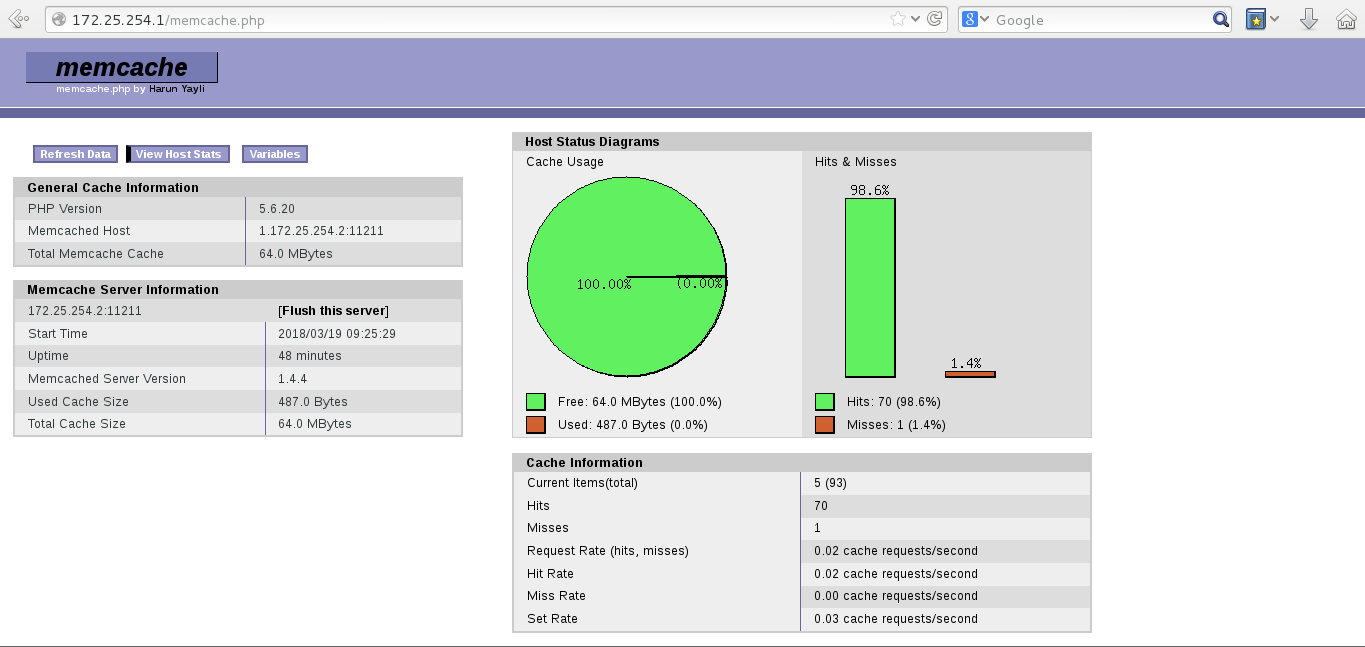Click the orange Misses legend swatch

[x=825, y=425]
